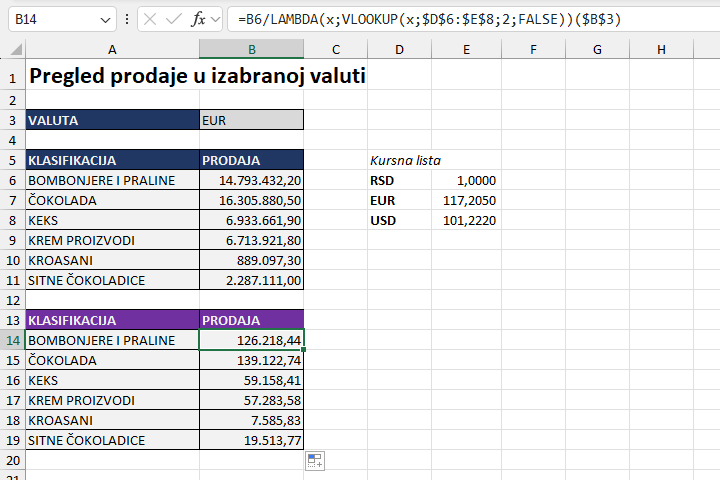
Task: Select the 'Kursna lista' label cell
Action: click(x=405, y=160)
